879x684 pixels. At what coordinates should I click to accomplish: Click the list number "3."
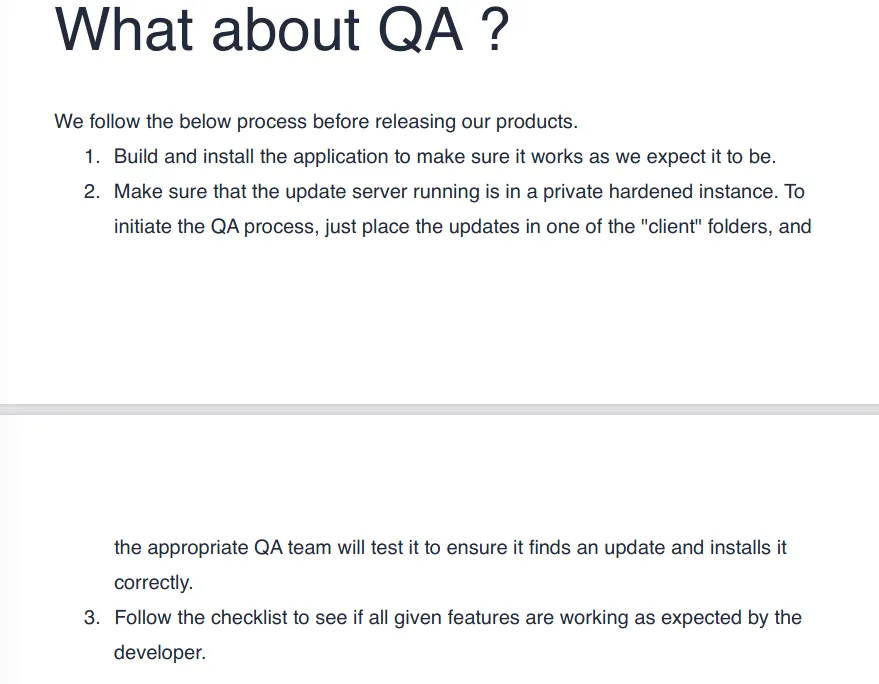[92, 618]
